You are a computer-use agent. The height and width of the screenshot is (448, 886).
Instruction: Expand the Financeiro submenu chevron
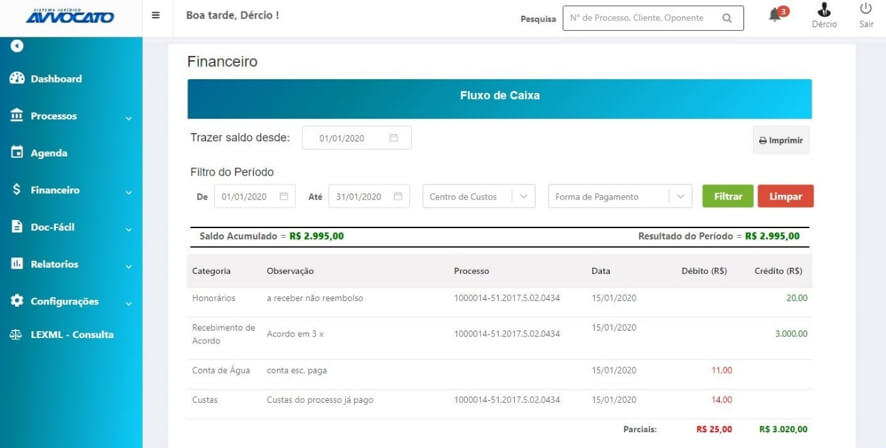coord(129,192)
